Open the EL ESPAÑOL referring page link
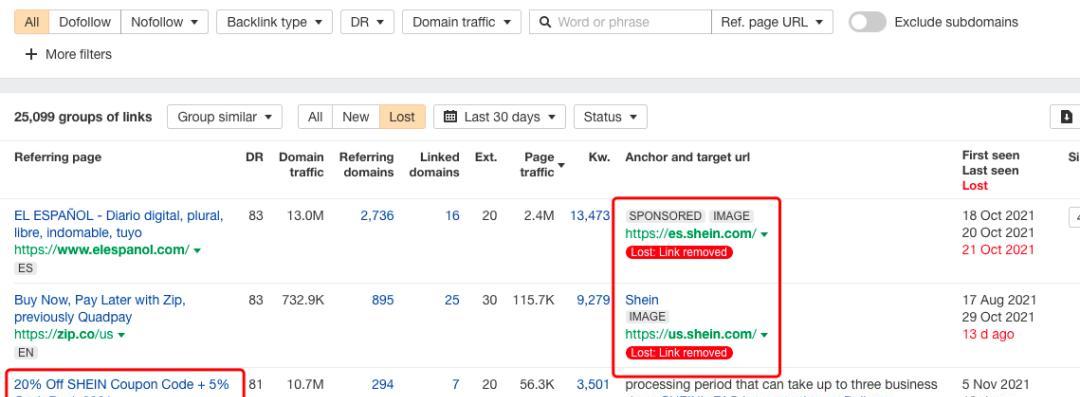The height and width of the screenshot is (397, 1080). tap(118, 224)
